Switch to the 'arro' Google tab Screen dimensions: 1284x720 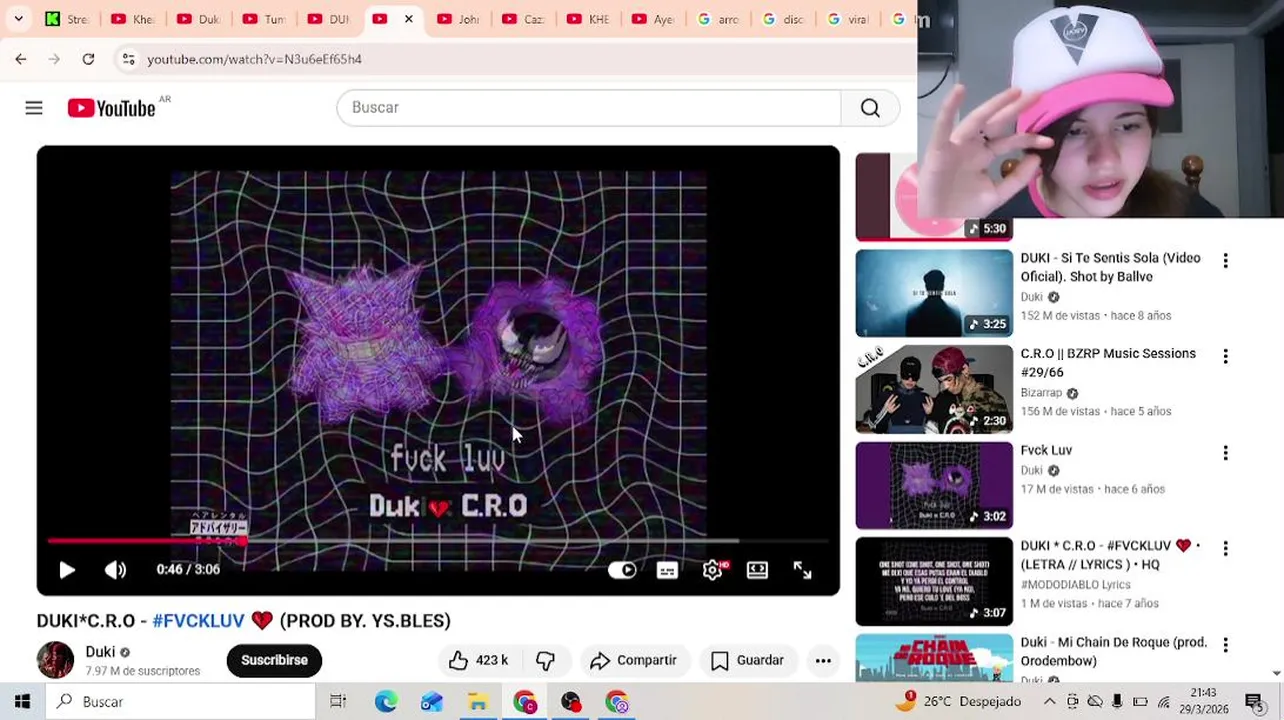click(x=718, y=19)
